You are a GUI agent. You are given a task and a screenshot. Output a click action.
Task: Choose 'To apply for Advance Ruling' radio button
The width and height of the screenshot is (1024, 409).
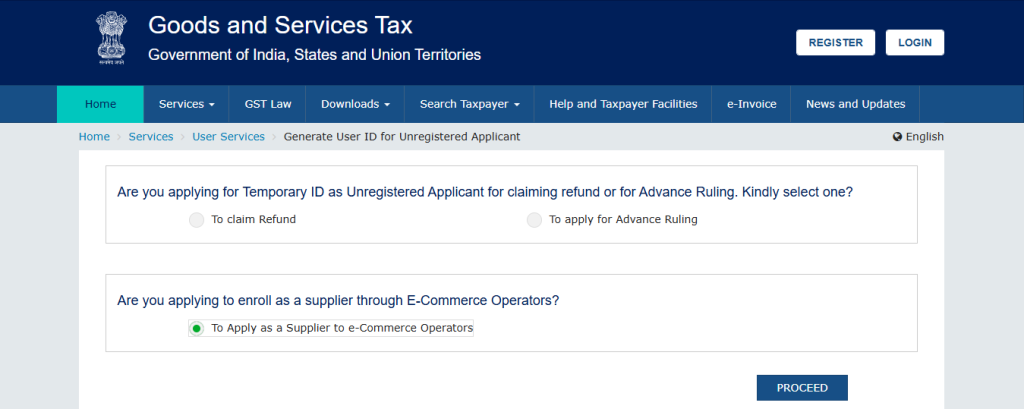click(534, 220)
